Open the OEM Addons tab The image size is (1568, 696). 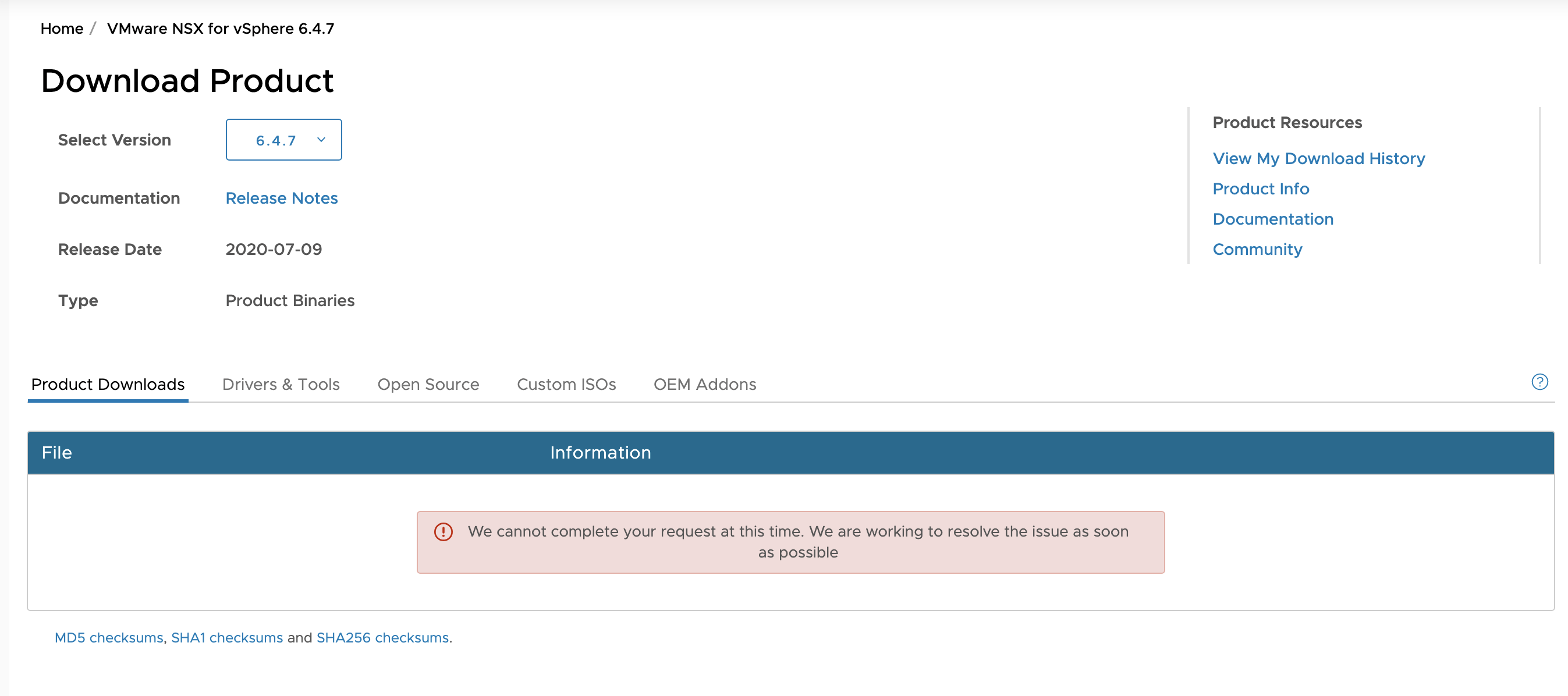click(x=704, y=385)
